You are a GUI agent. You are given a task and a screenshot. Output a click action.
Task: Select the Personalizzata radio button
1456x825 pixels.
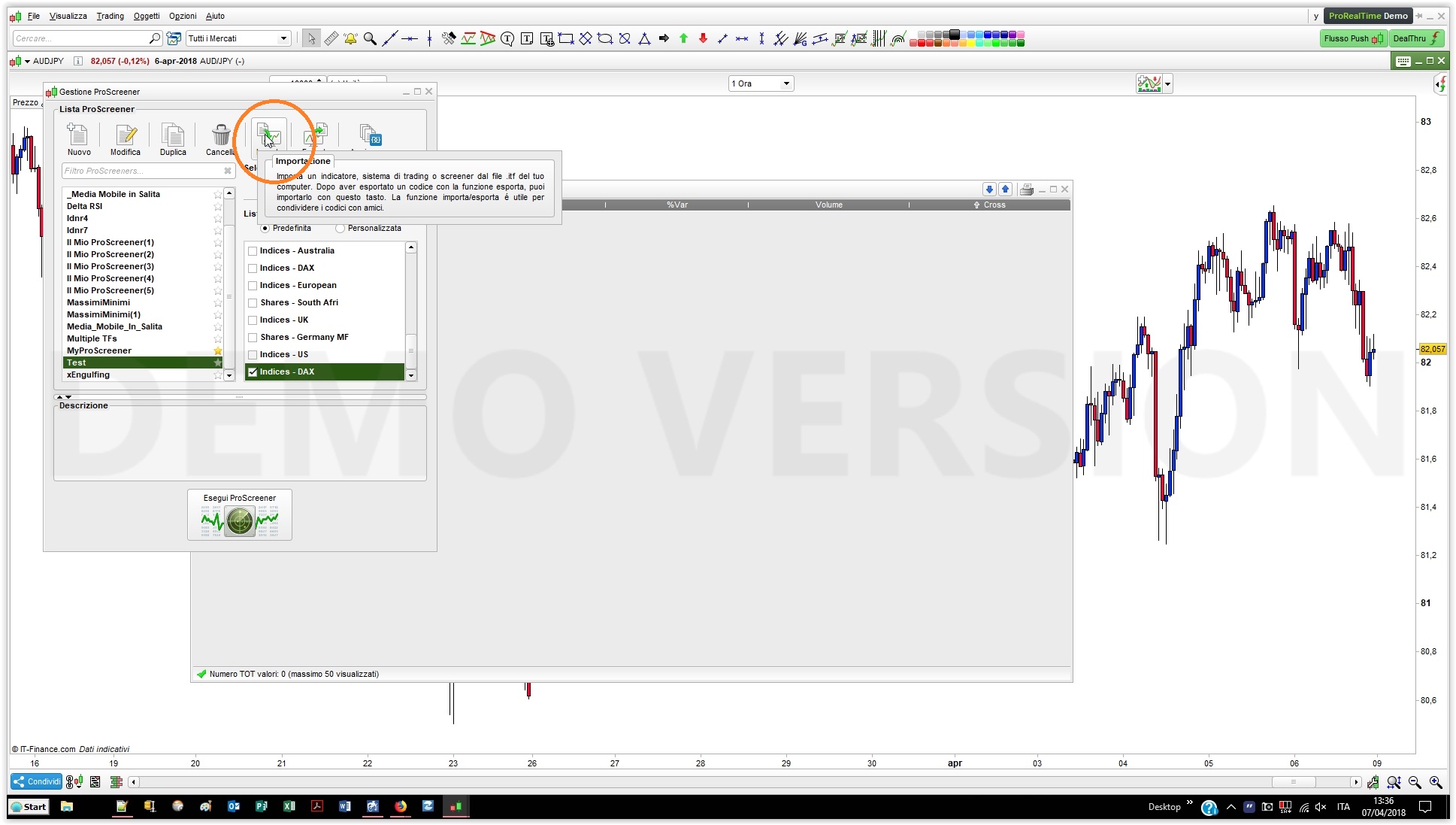340,229
